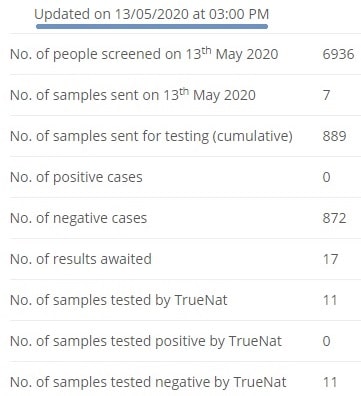Click the negative cases value 872
Image resolution: width=361 pixels, height=396 pixels.
pos(334,218)
